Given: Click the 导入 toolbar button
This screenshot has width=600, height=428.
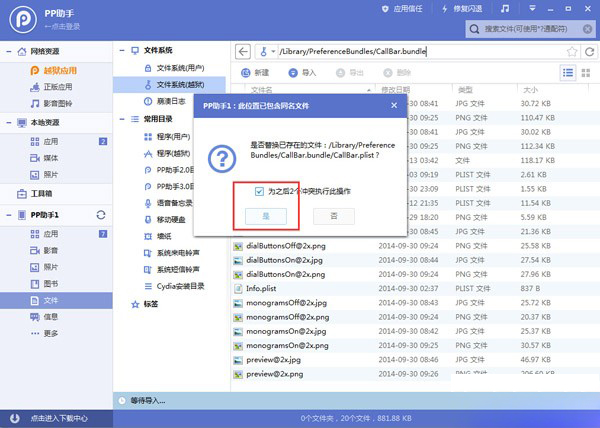Looking at the screenshot, I should click(302, 73).
